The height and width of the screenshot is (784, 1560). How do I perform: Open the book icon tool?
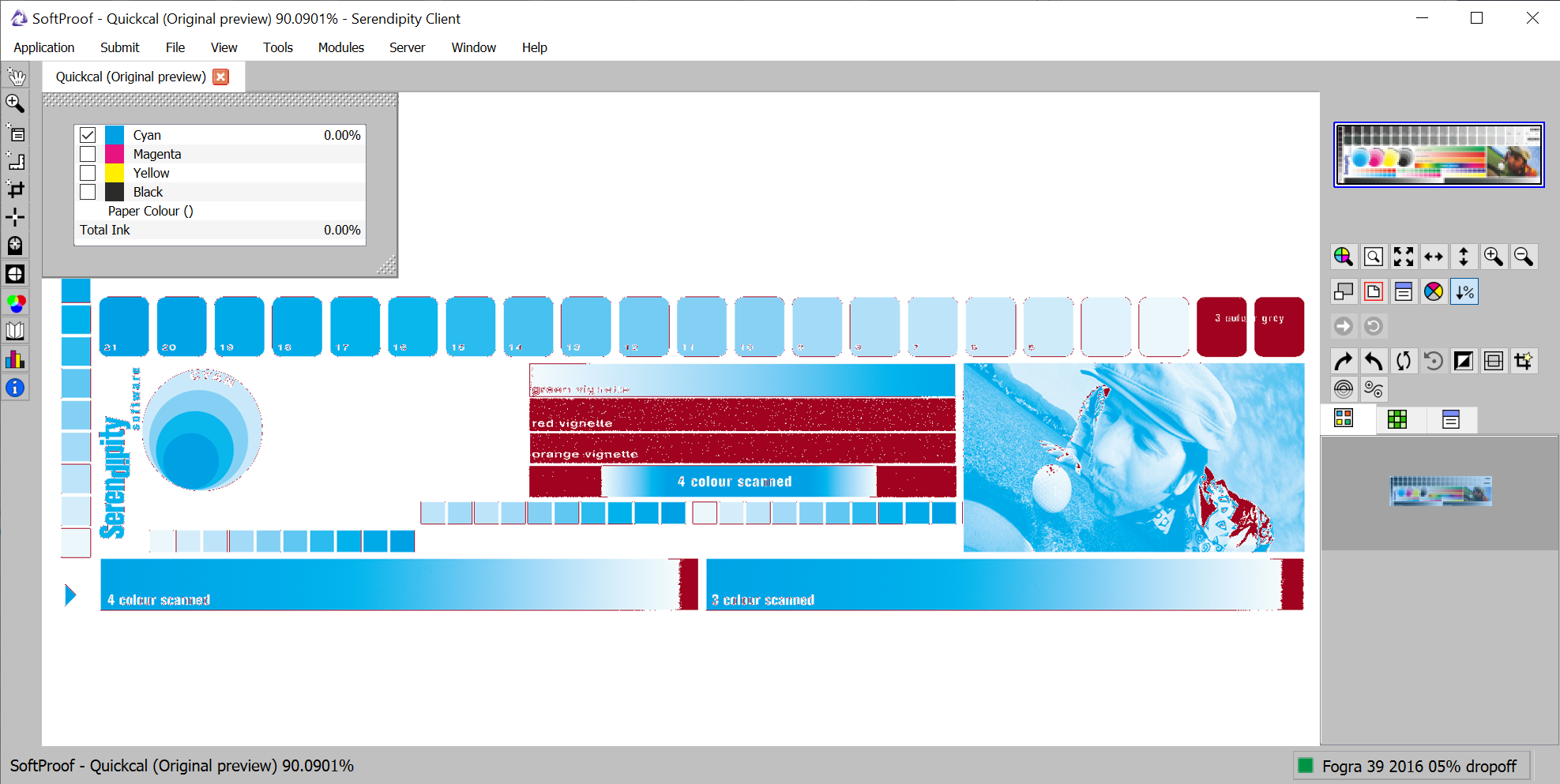pos(15,331)
